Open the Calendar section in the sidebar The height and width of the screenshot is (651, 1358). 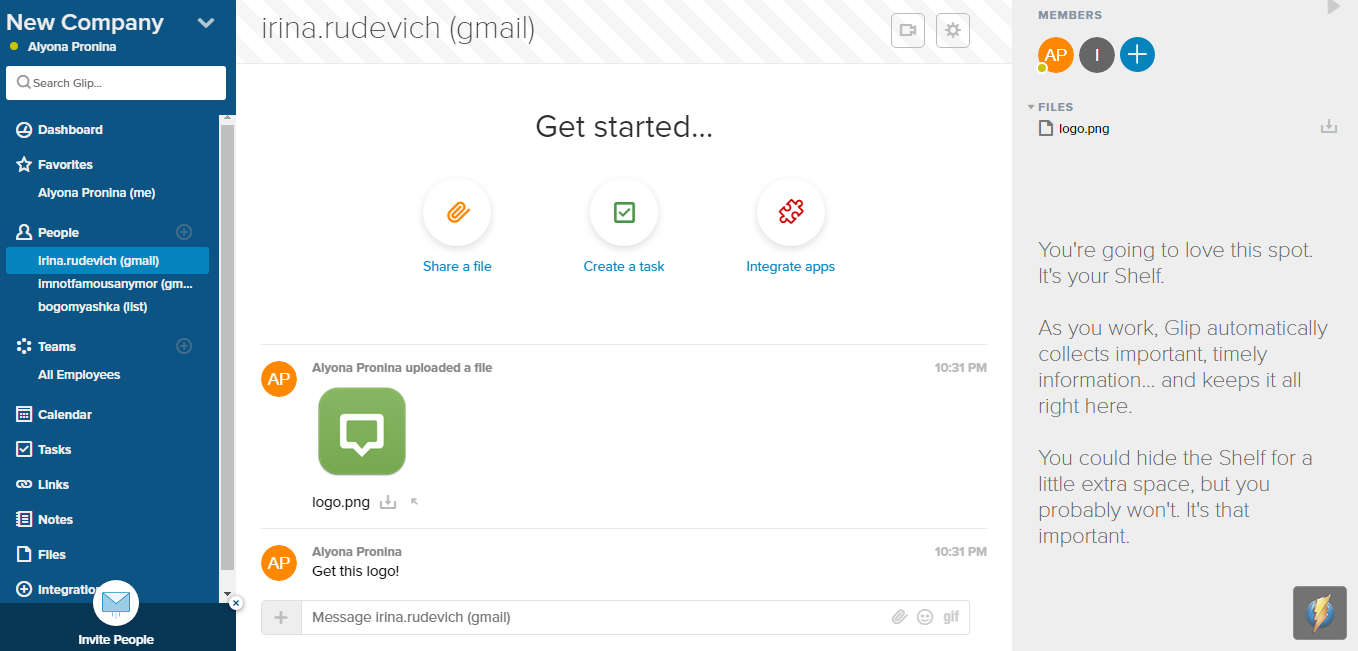click(64, 414)
